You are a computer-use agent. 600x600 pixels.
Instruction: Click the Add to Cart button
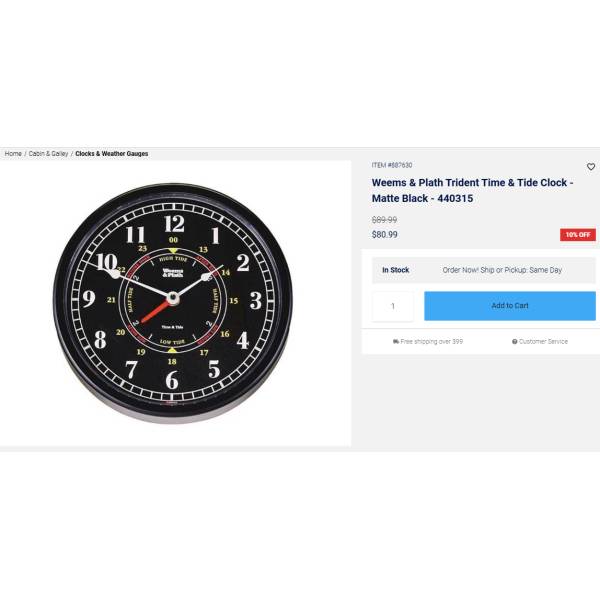(510, 306)
